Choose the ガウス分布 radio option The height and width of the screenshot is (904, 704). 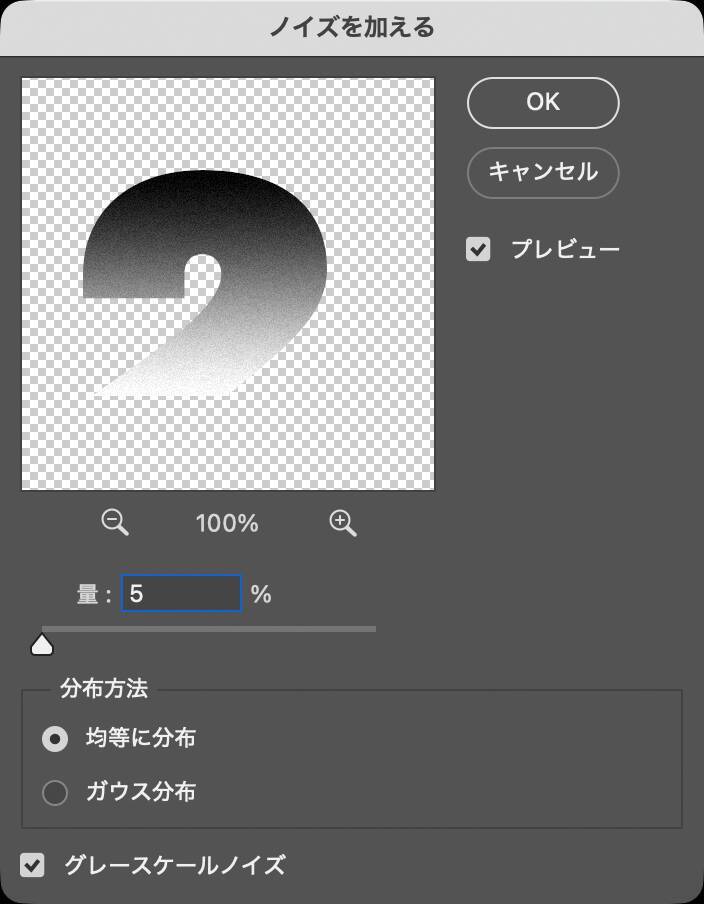pos(55,793)
